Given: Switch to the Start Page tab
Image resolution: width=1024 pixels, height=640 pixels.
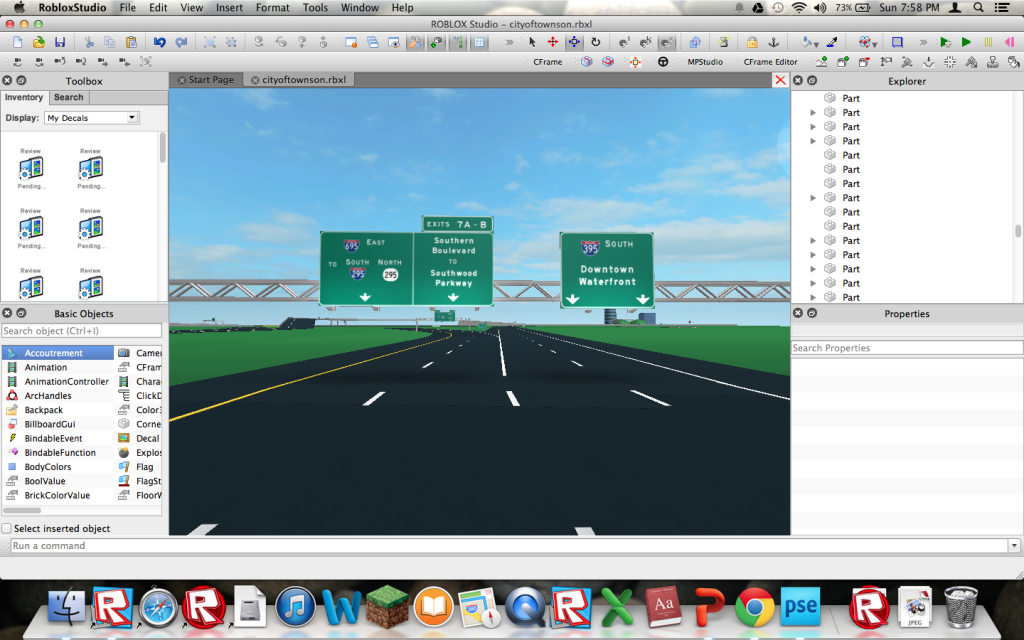Looking at the screenshot, I should (206, 80).
